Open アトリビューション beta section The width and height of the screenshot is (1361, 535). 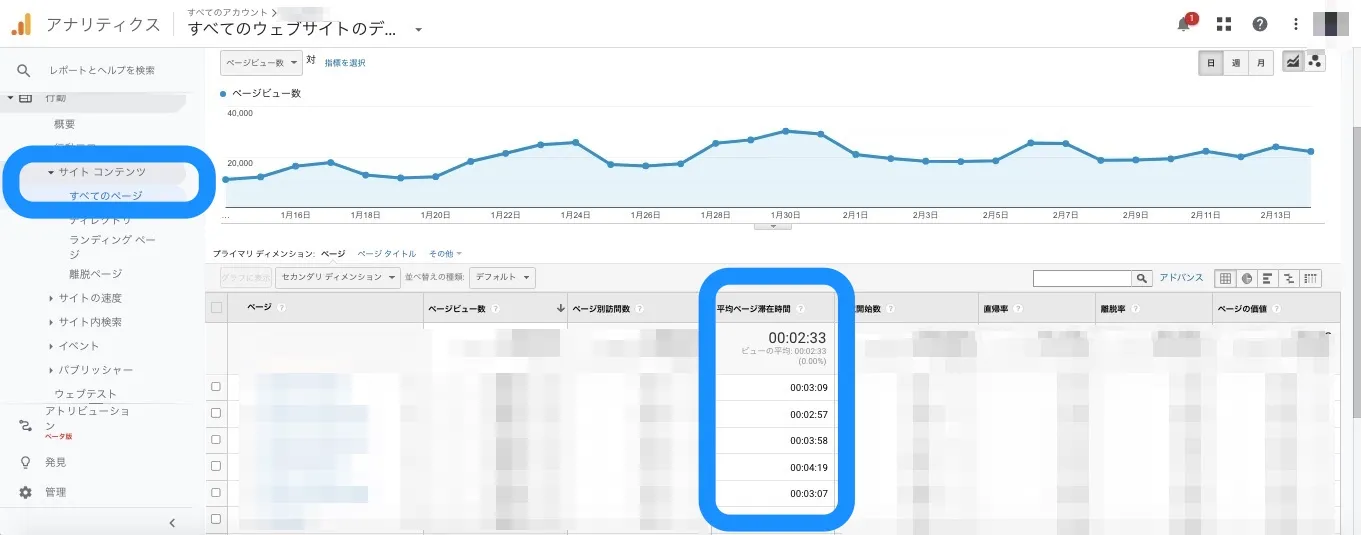point(87,422)
